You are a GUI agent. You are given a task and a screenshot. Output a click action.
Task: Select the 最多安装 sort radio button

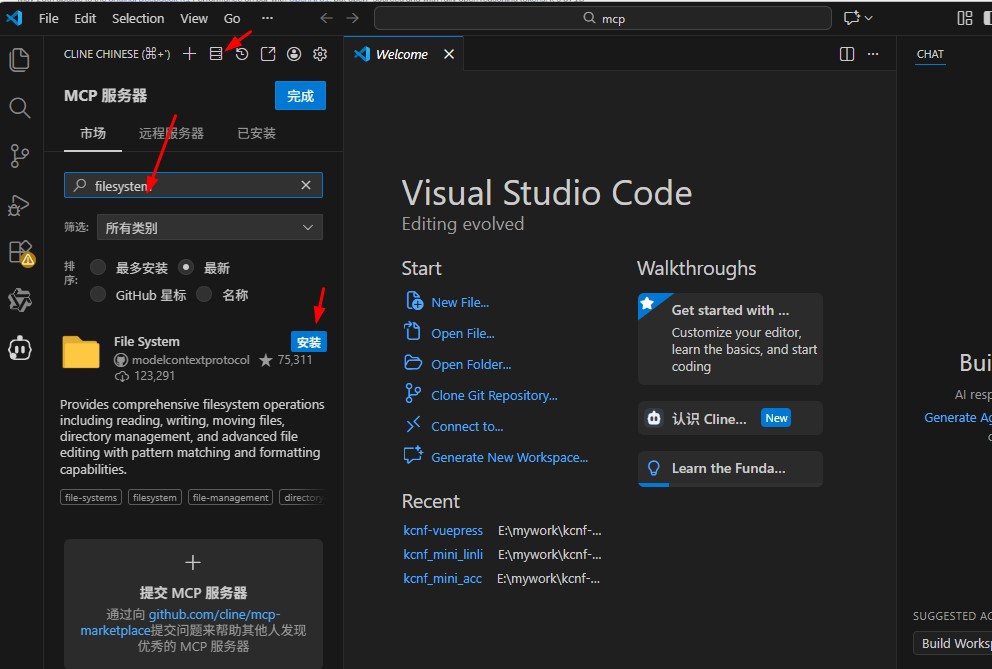(x=98, y=267)
